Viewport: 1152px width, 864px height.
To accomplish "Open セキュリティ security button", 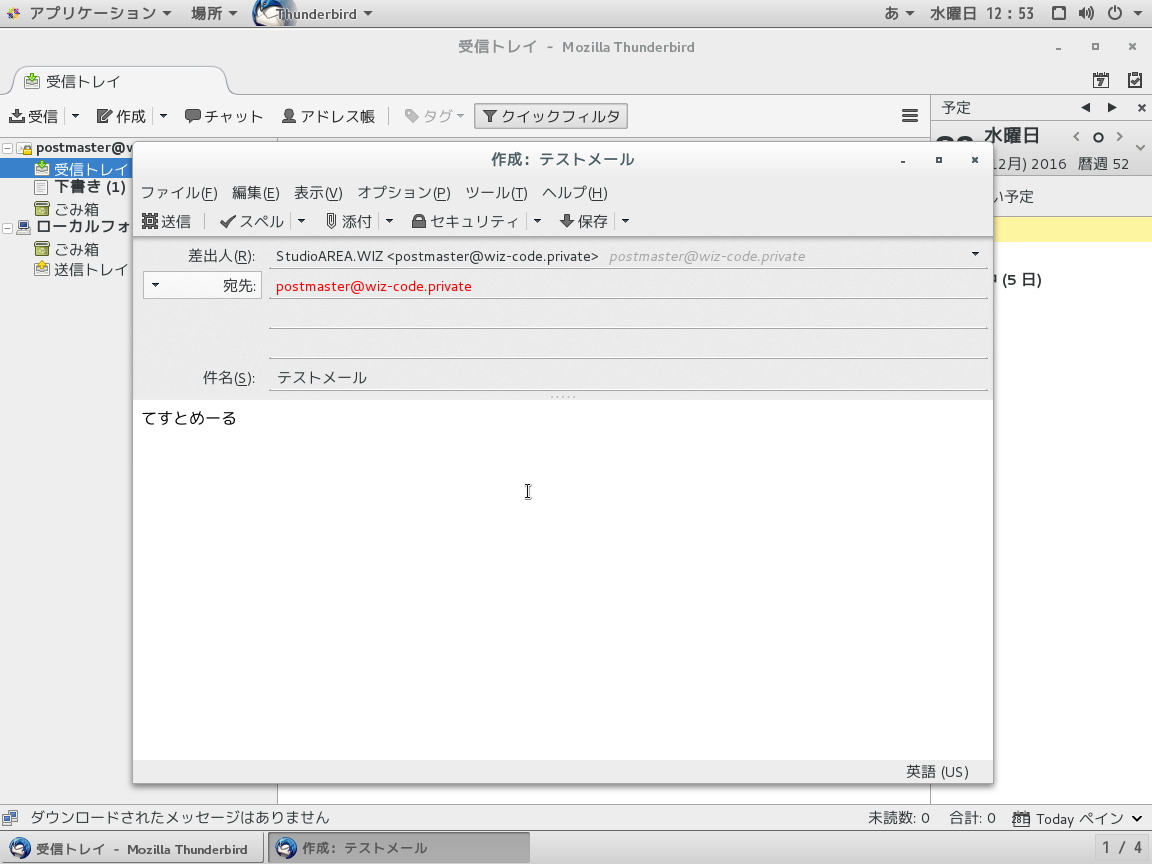I will coord(466,221).
